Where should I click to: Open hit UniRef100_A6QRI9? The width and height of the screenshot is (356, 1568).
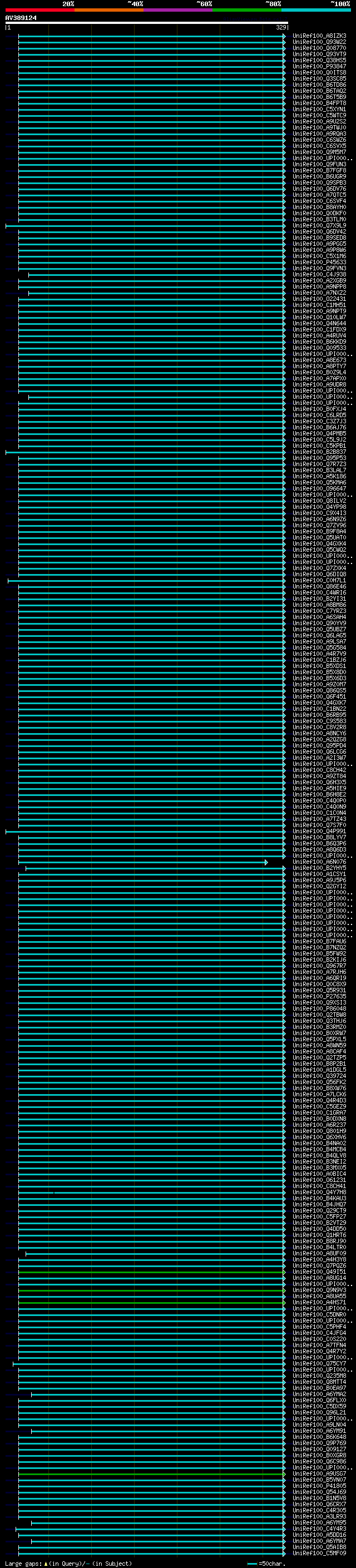(319, 978)
